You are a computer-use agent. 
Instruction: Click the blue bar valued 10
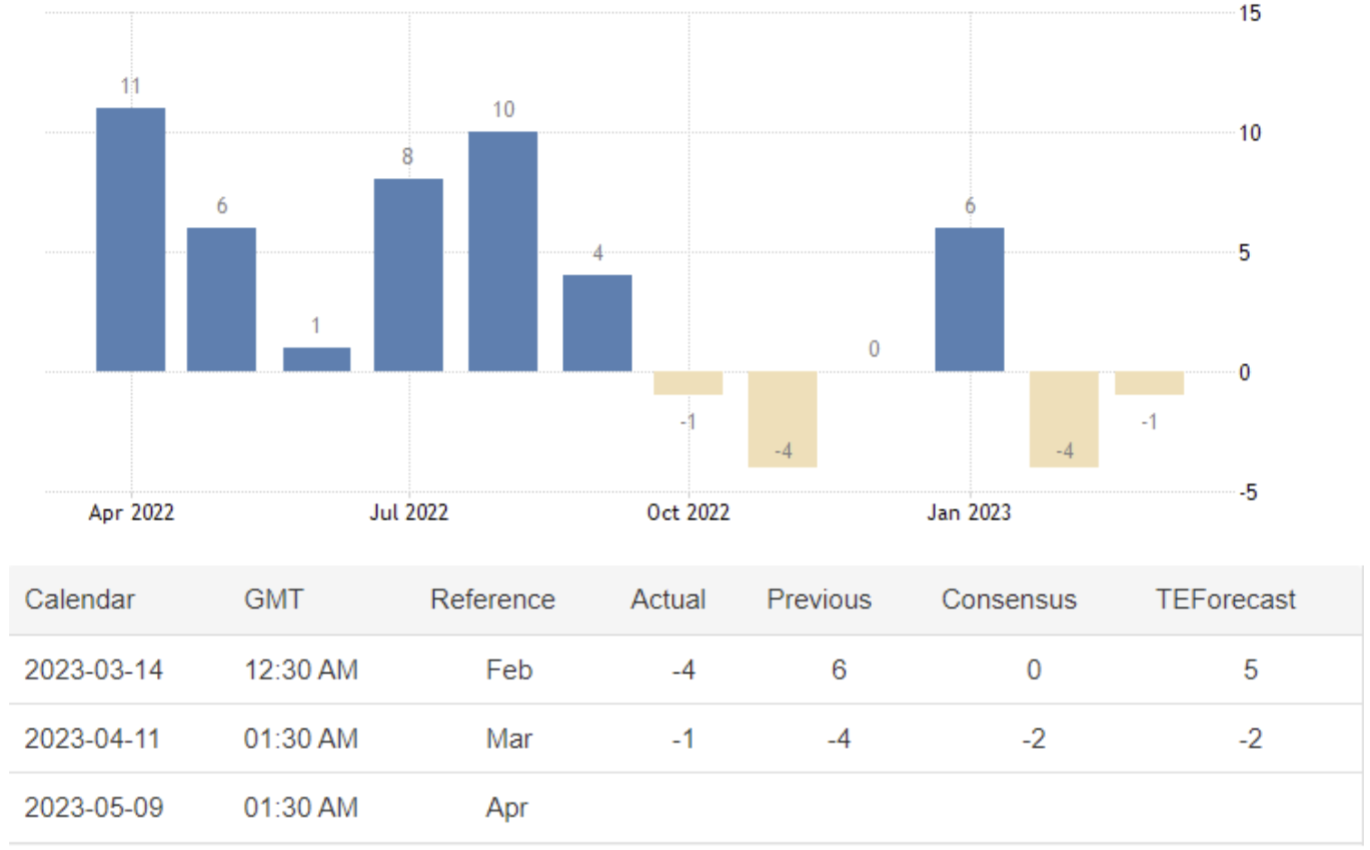click(503, 251)
